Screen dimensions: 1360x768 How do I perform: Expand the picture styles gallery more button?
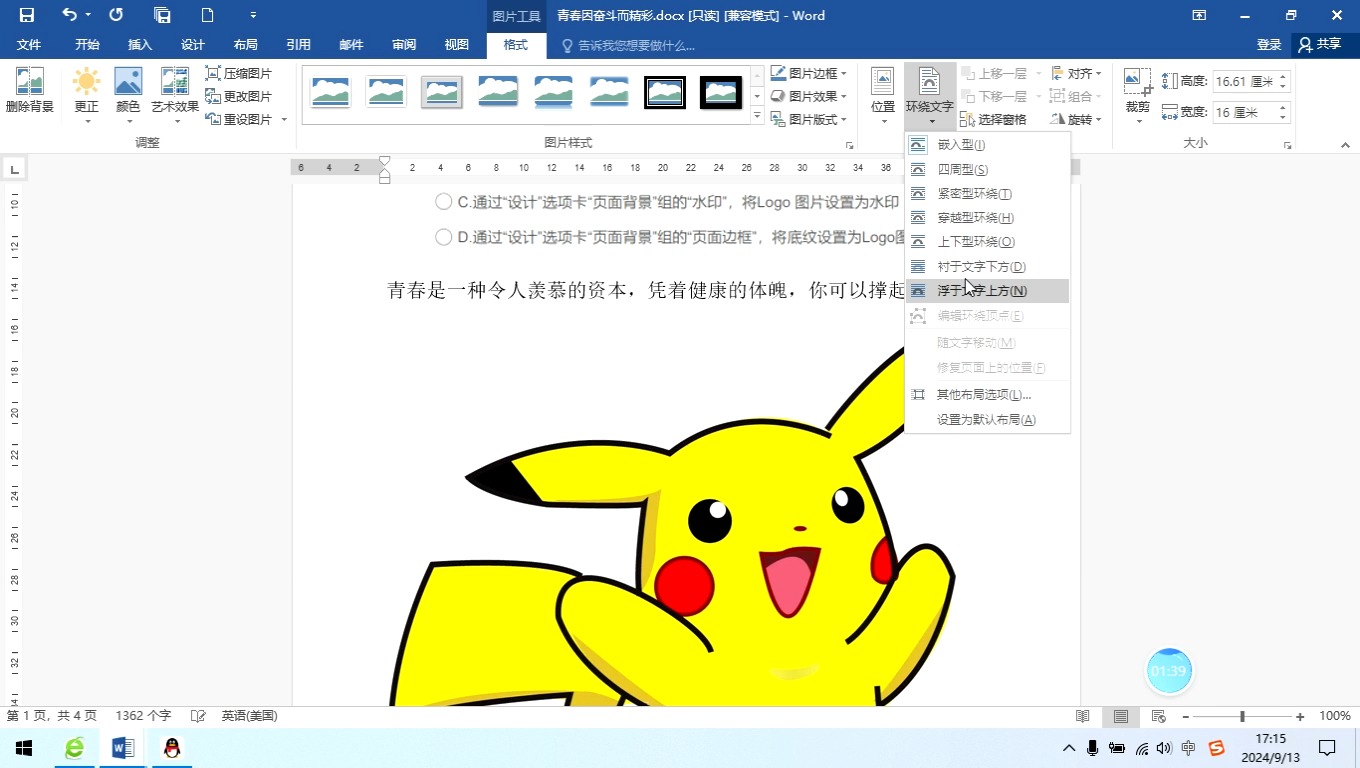(757, 117)
